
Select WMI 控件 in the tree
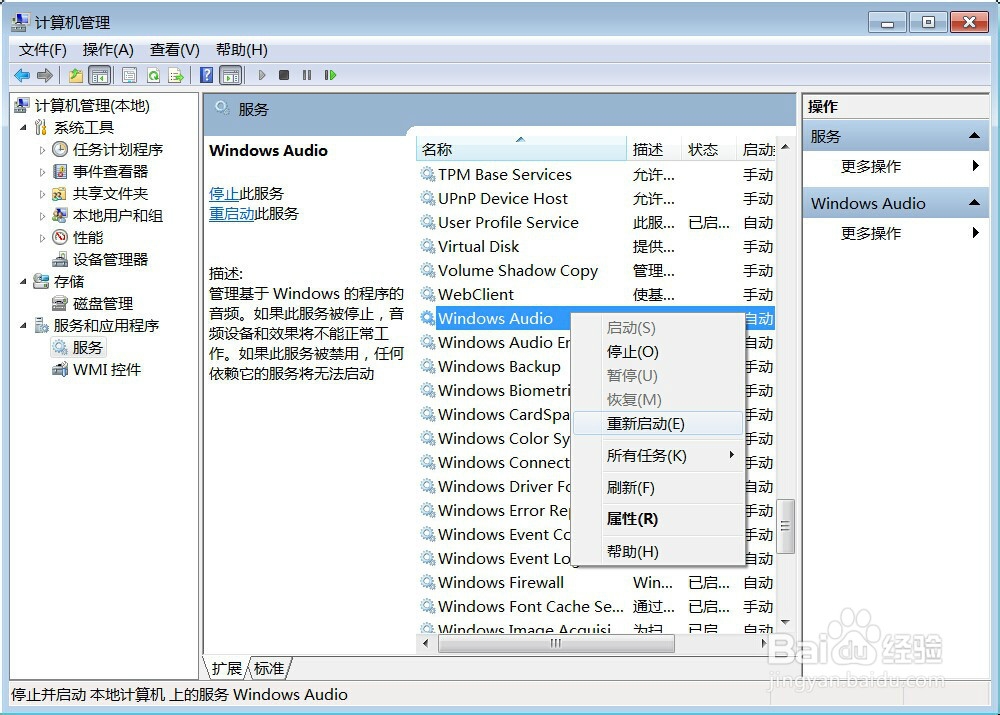[x=107, y=370]
